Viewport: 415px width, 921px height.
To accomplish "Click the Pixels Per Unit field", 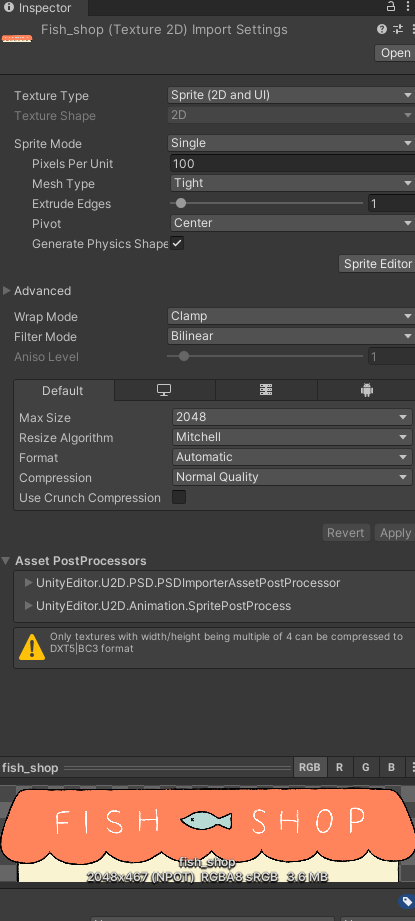I will 292,164.
